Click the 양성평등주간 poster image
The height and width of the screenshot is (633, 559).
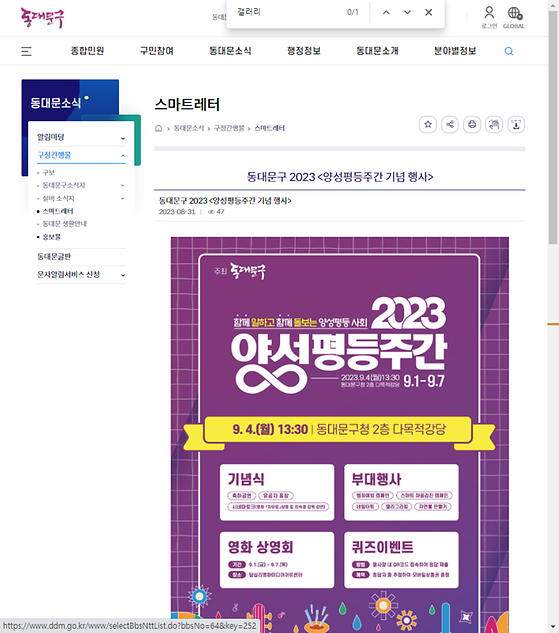339,434
